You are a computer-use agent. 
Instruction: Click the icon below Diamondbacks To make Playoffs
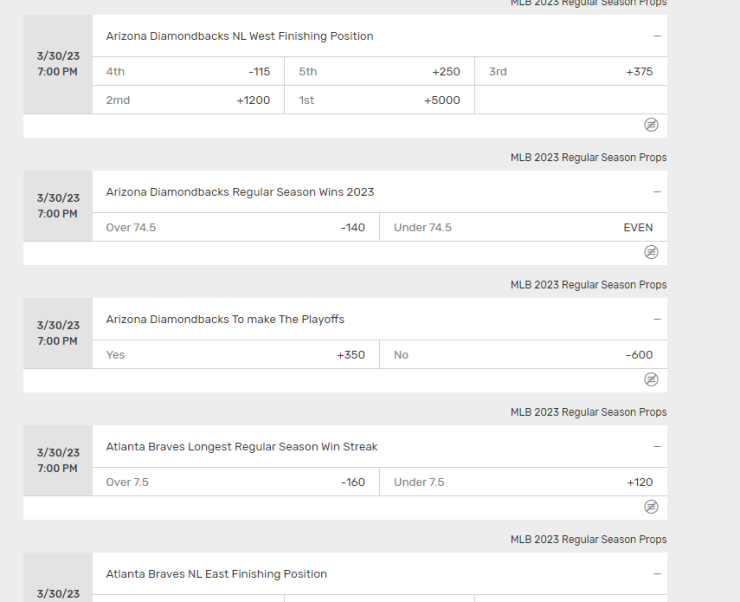pyautogui.click(x=651, y=380)
